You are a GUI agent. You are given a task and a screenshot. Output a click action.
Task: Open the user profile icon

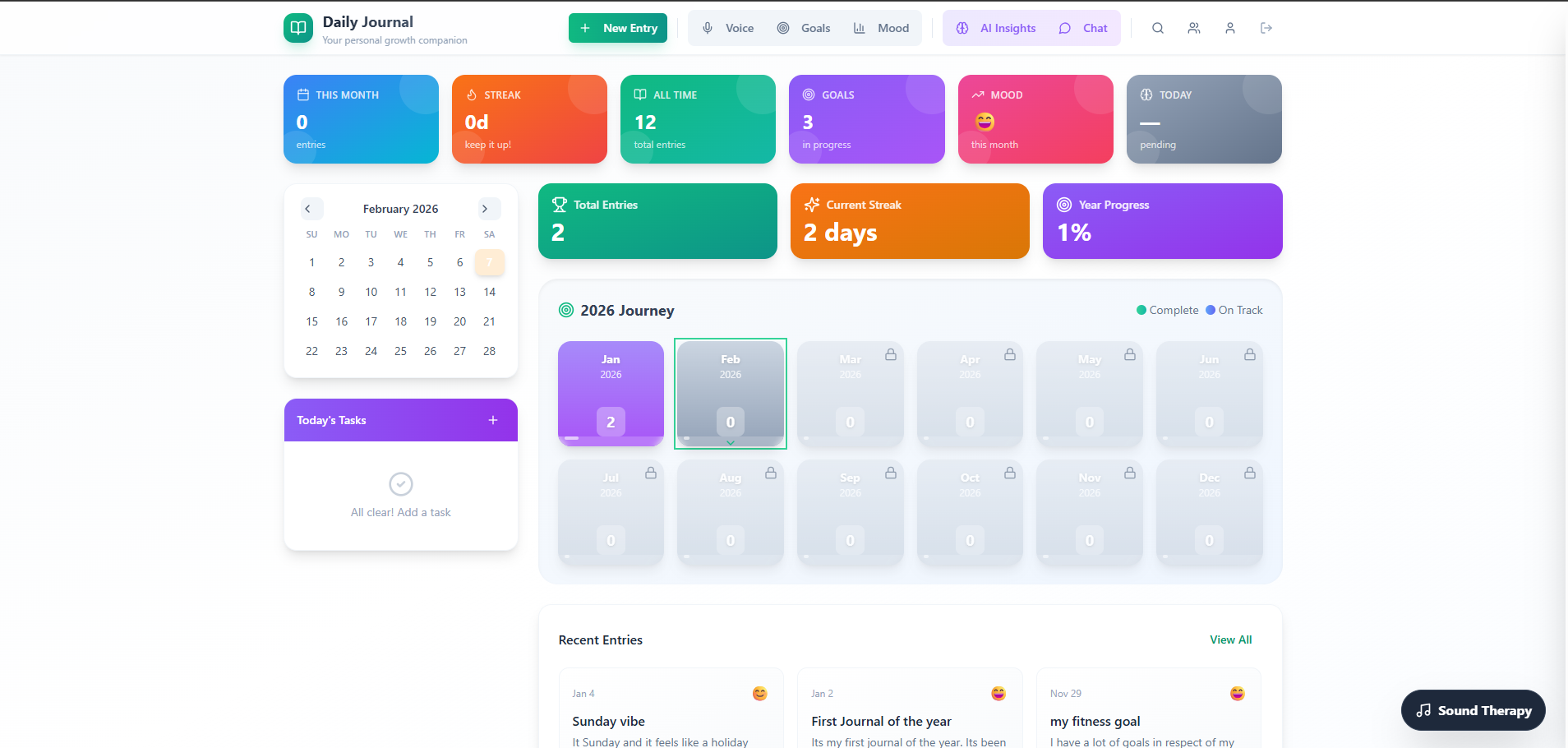[1230, 28]
